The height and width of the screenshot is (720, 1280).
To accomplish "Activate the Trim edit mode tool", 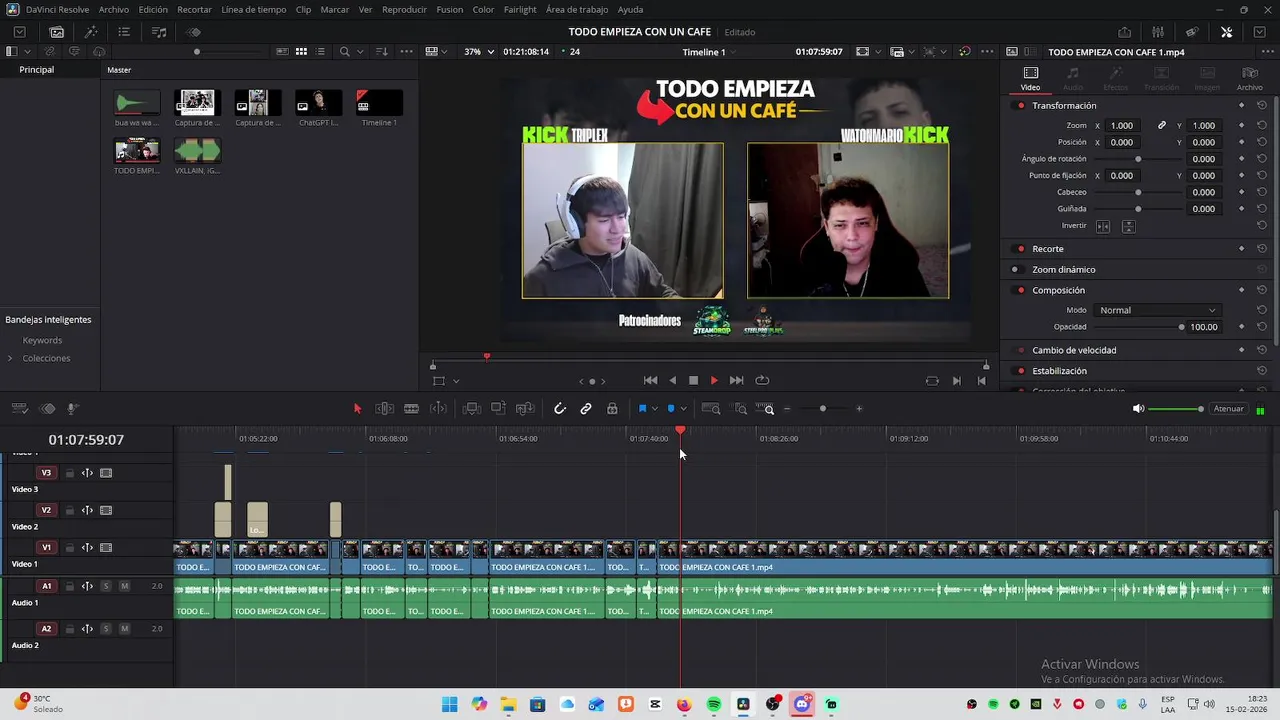I will point(384,408).
